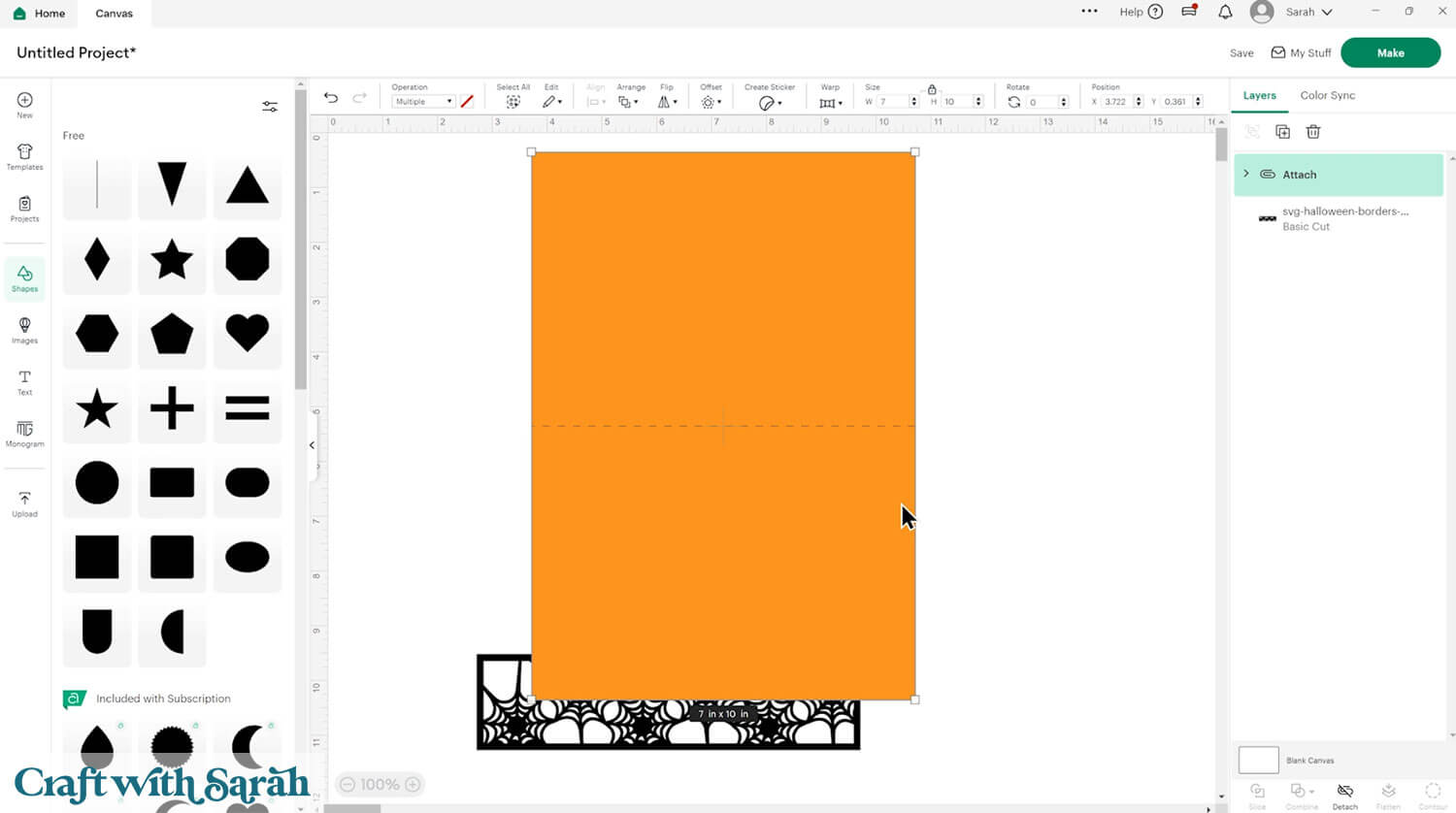Switch to the Home tab

point(40,14)
